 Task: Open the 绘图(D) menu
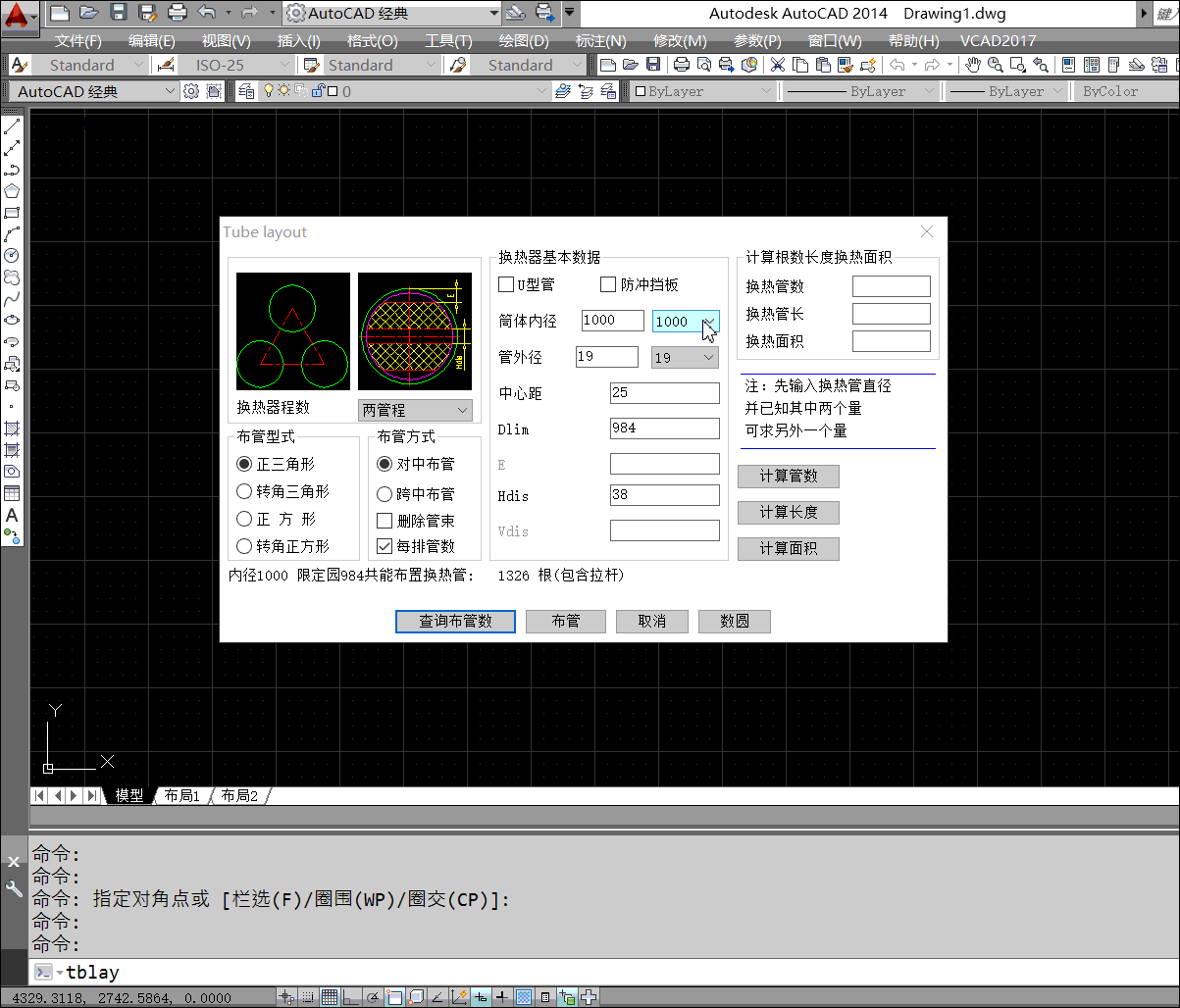(524, 41)
